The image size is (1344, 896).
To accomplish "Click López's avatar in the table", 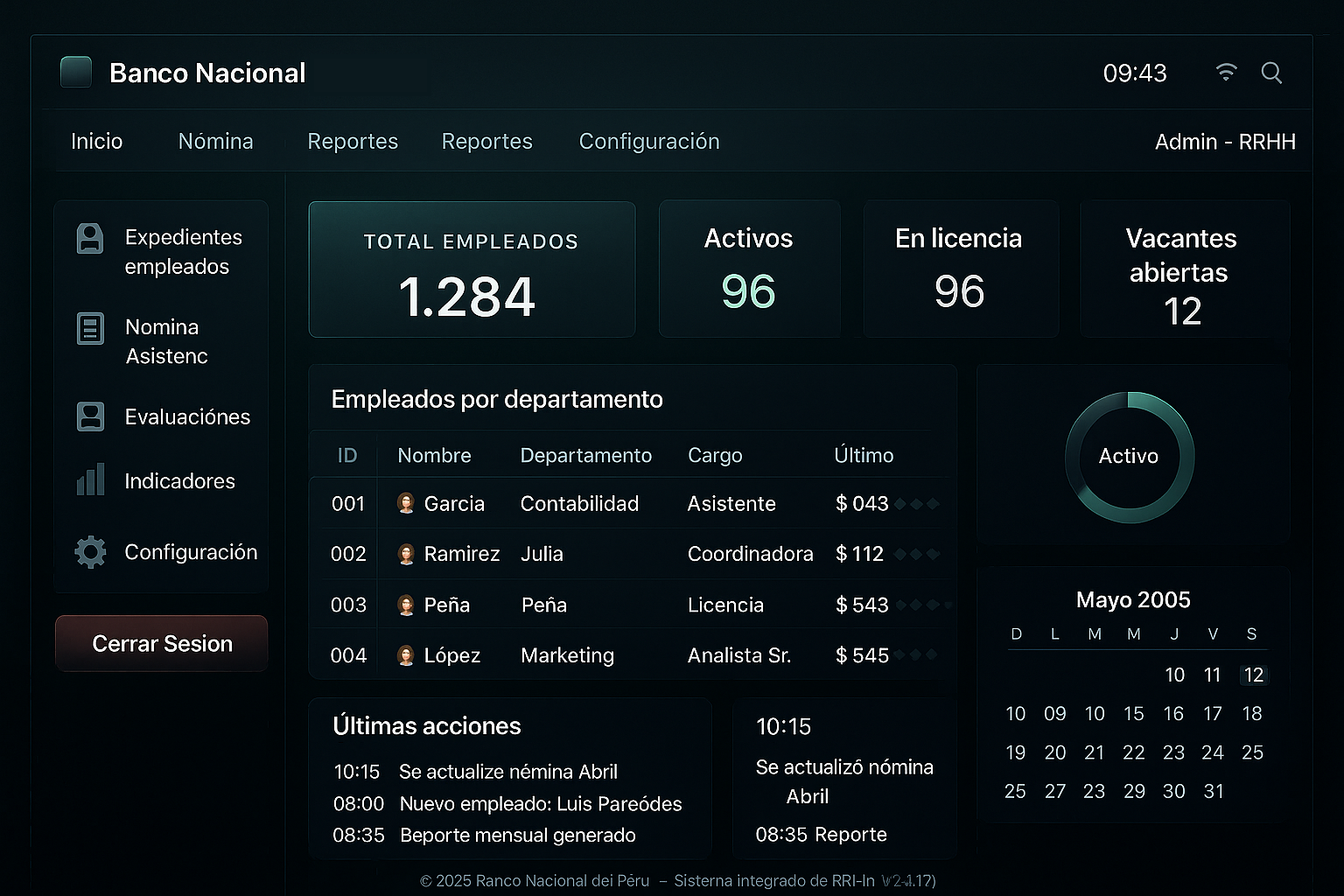I will point(406,655).
